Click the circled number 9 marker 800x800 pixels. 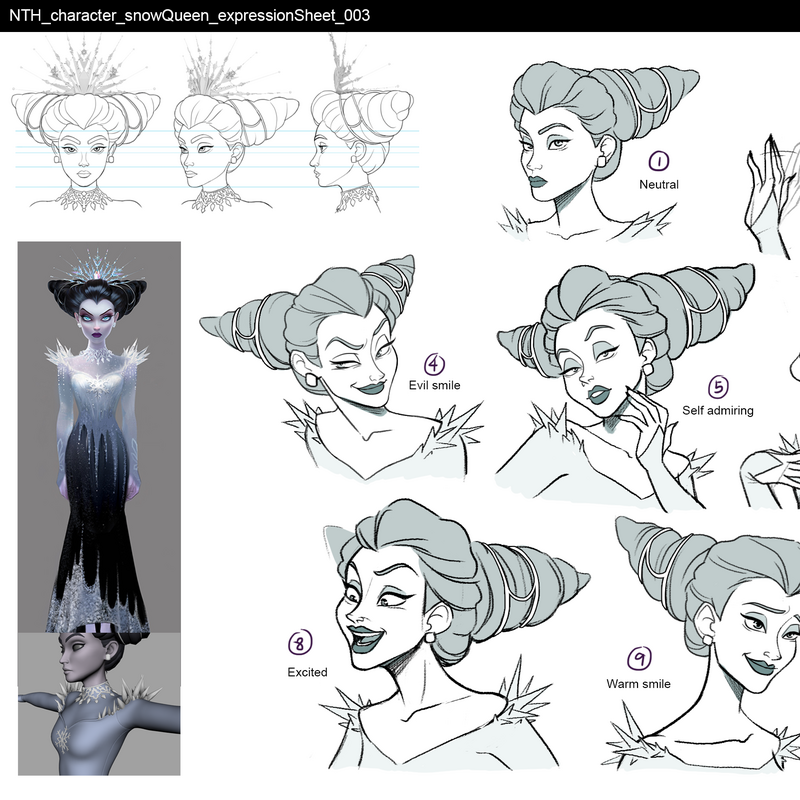pyautogui.click(x=639, y=659)
